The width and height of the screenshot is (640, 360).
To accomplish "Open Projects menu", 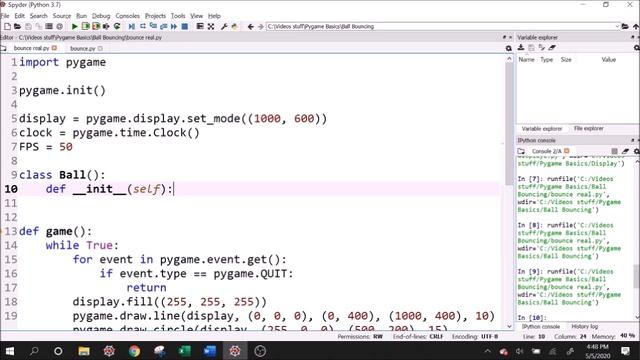I will tap(156, 16).
